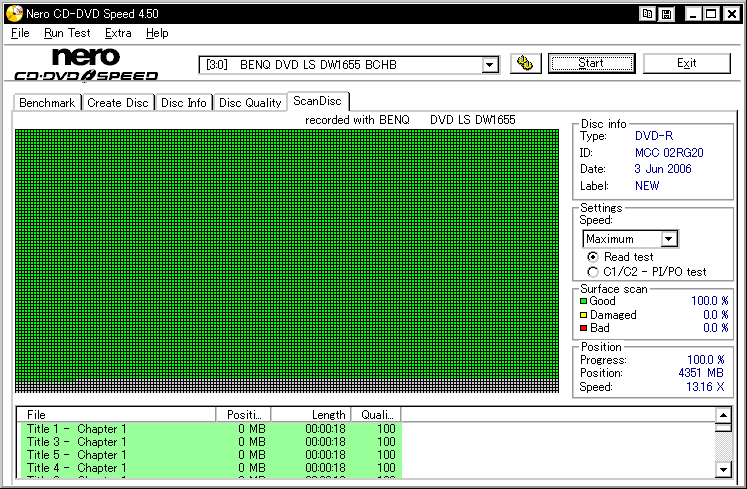Click the Positi... column header
The image size is (747, 489).
coord(243,415)
